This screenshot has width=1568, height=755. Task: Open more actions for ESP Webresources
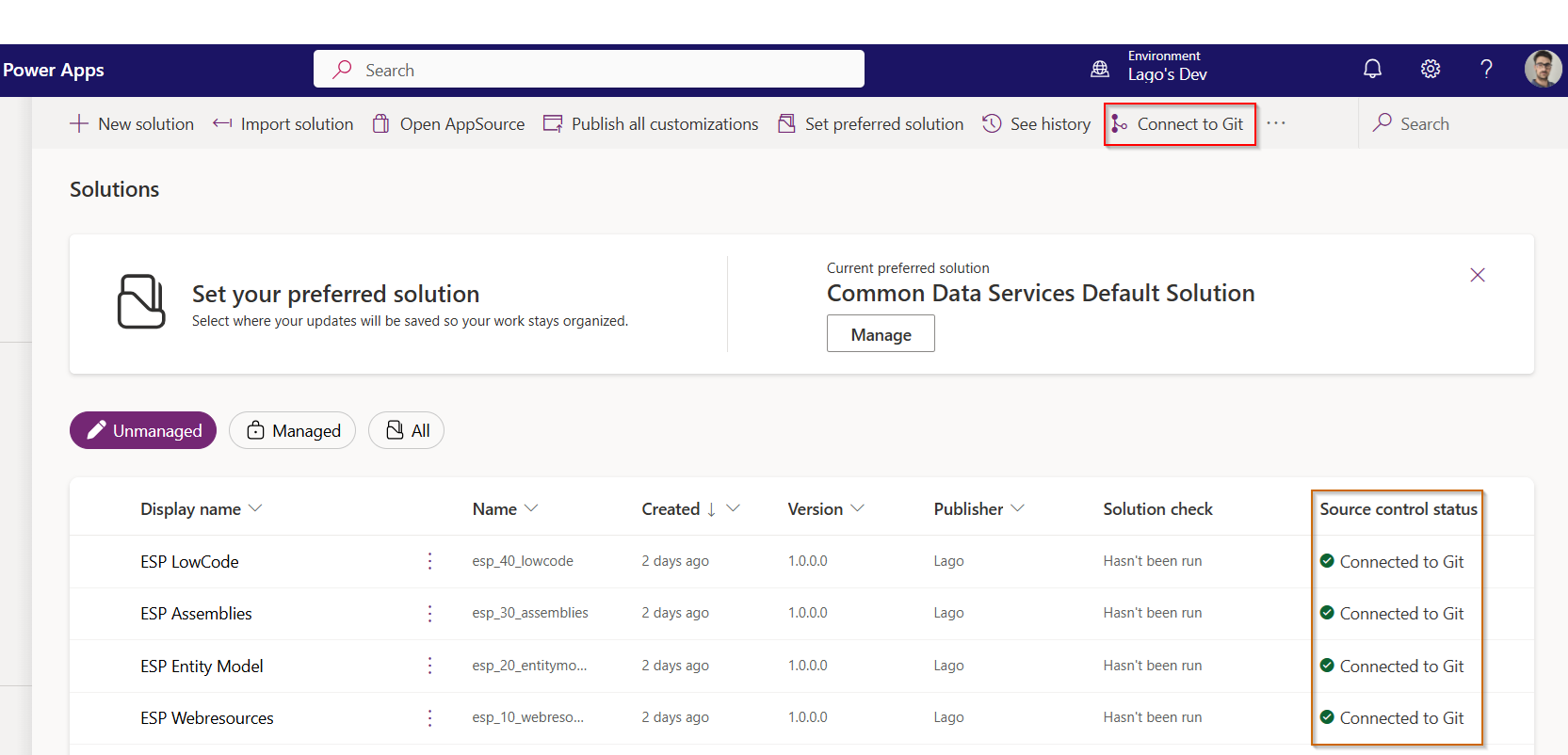[429, 717]
